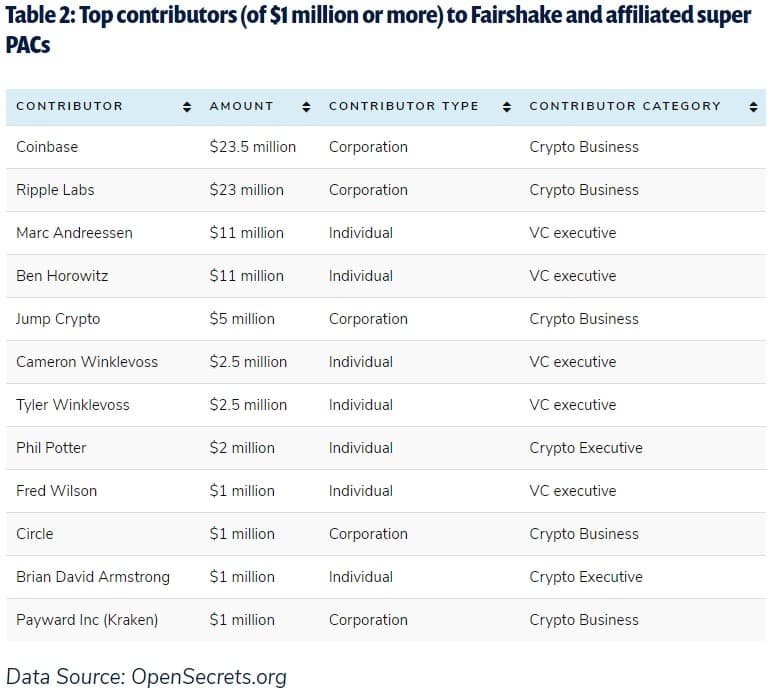Click the OpenSecrets.org data source text

point(209,677)
